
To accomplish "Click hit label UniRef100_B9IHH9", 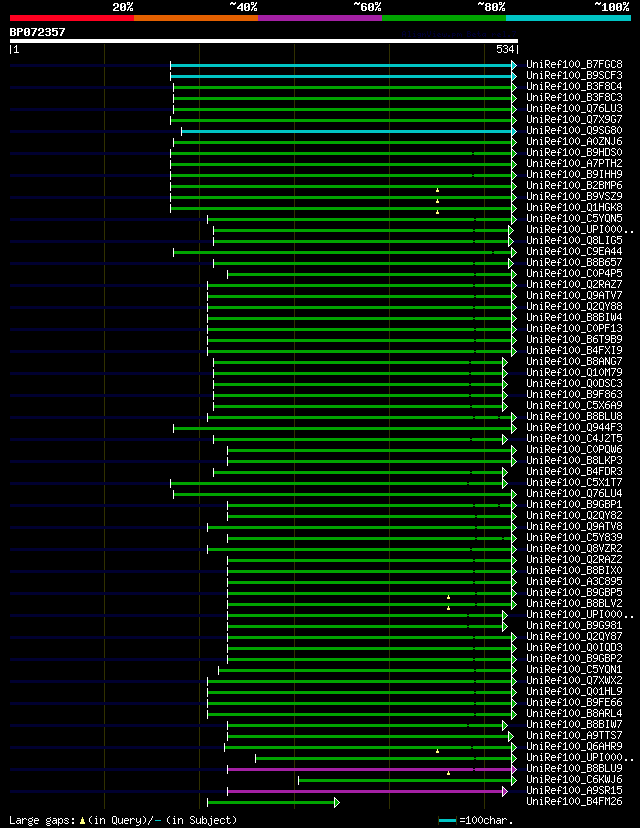I will [x=574, y=174].
